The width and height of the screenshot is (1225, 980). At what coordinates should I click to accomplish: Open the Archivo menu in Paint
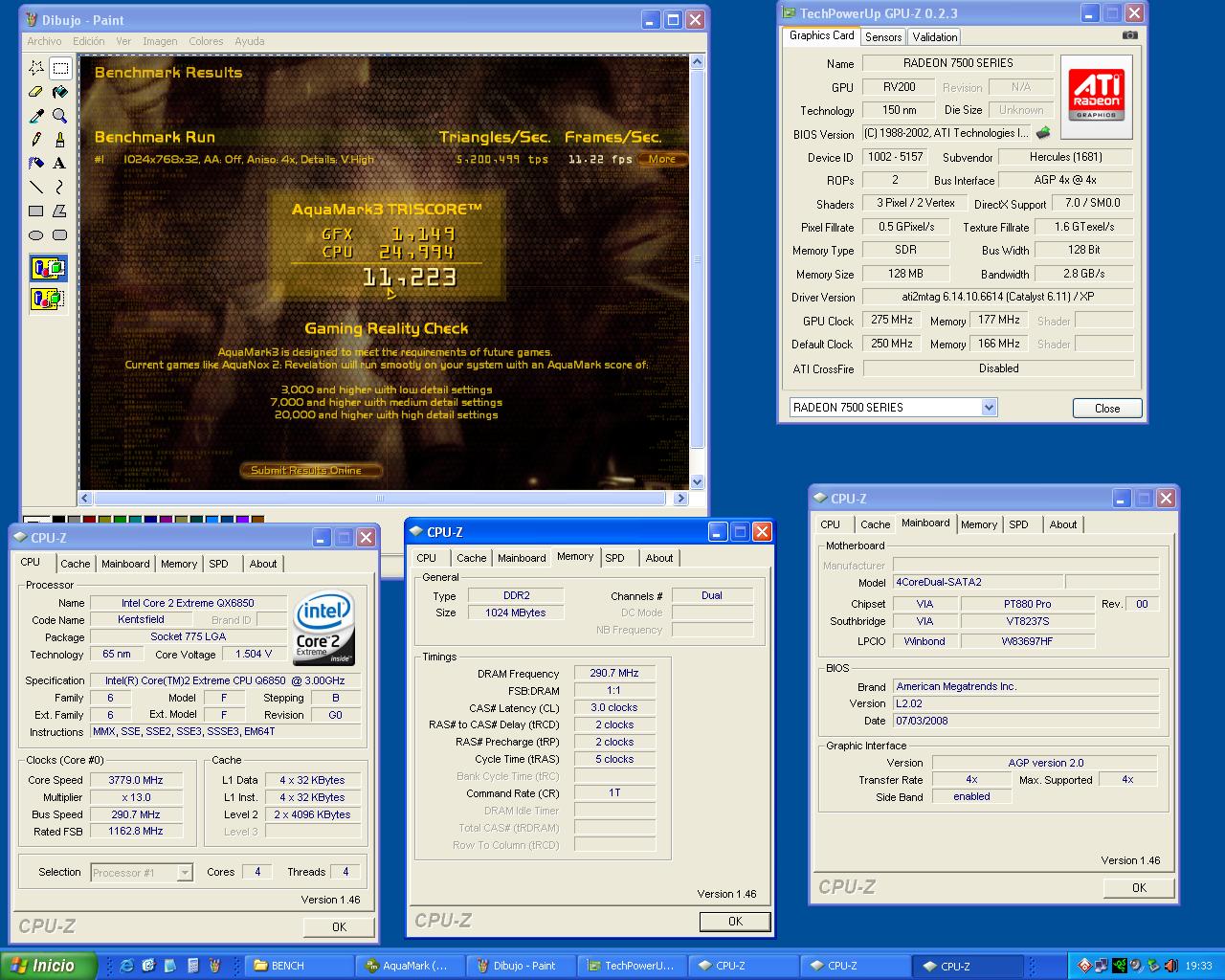[44, 41]
